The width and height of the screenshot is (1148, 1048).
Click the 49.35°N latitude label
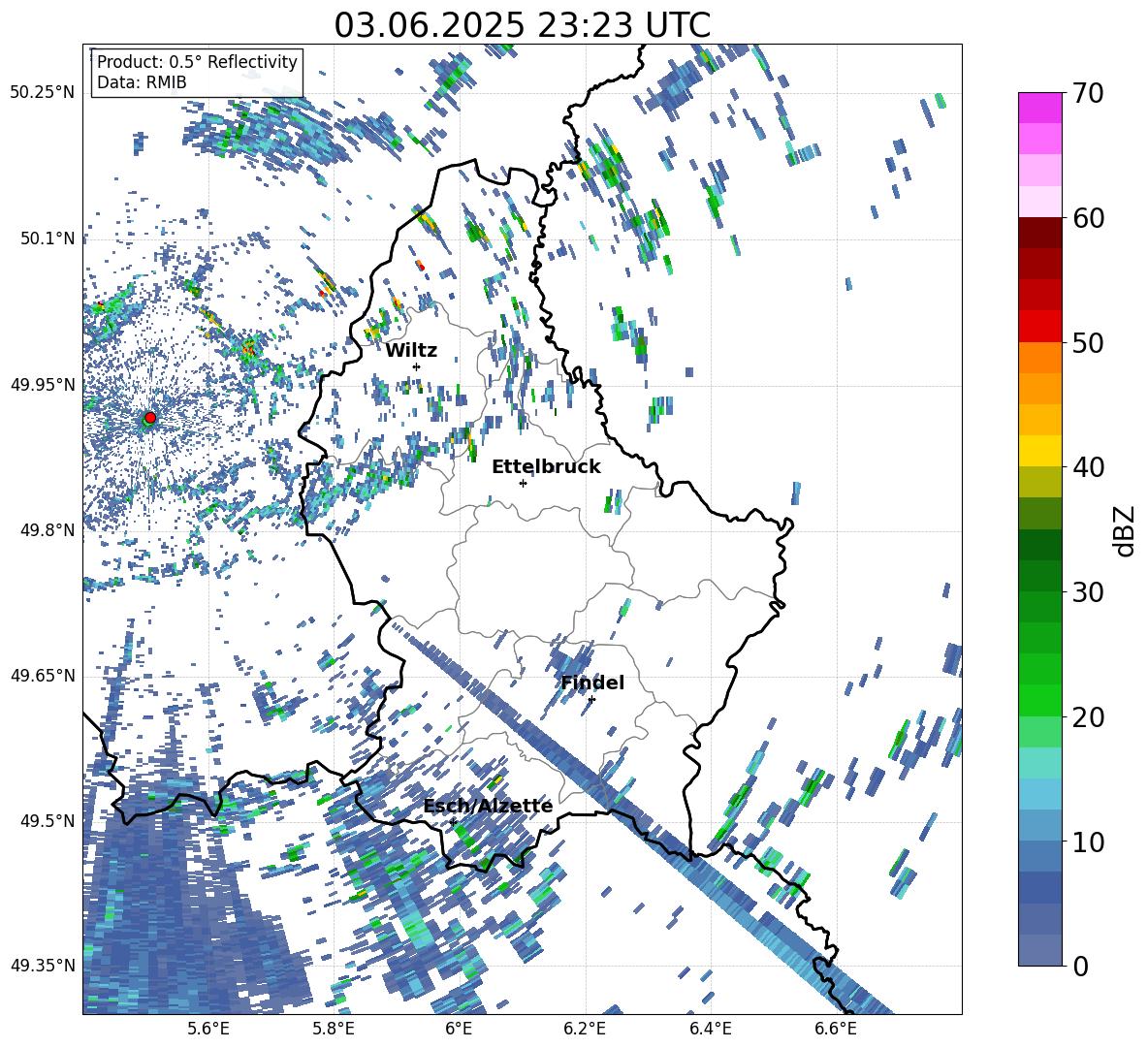pos(43,966)
